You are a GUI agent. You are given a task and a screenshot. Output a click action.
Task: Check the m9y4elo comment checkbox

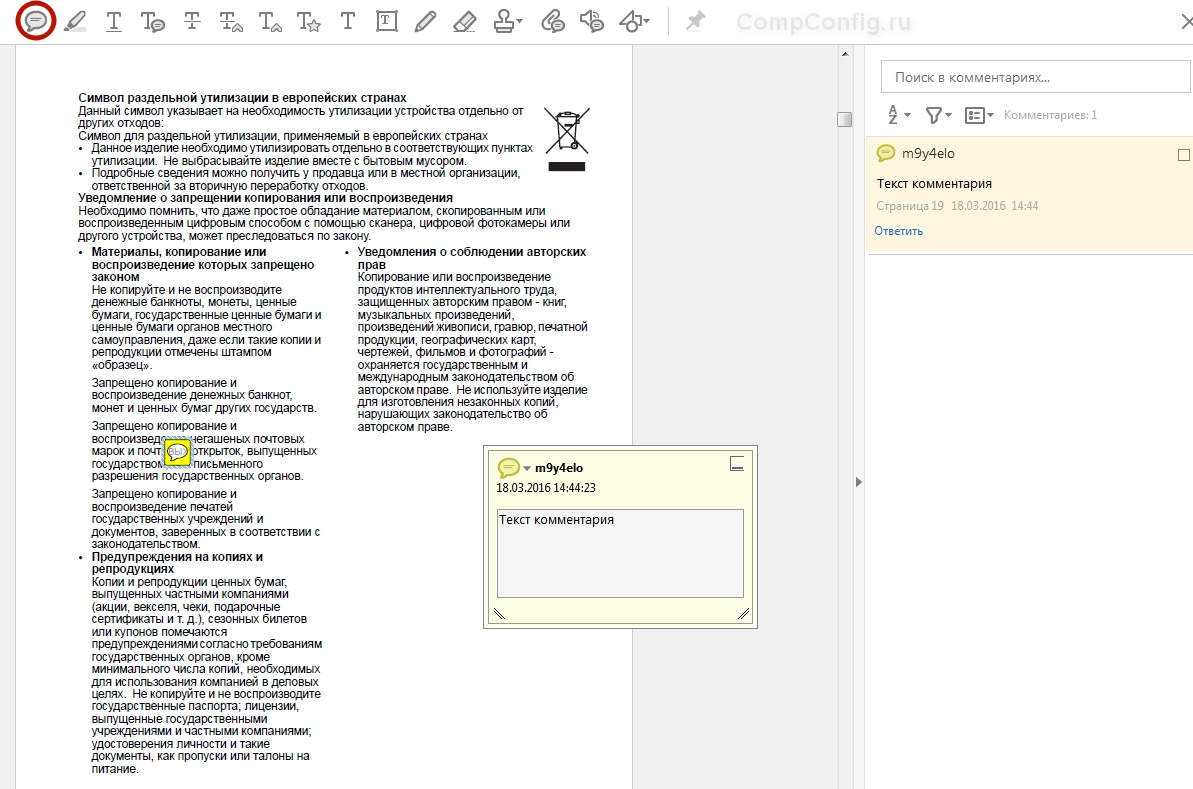click(1184, 155)
